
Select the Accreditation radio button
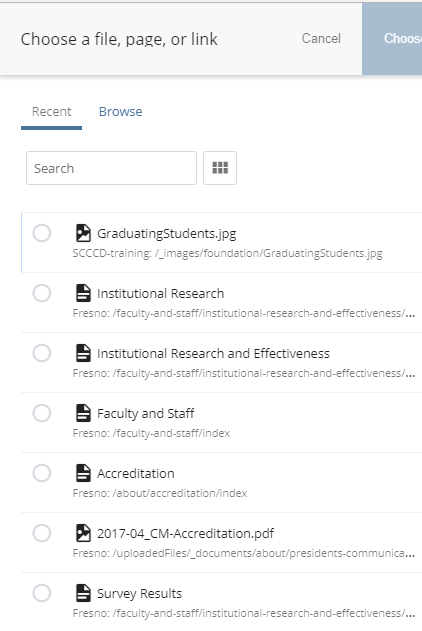(42, 473)
